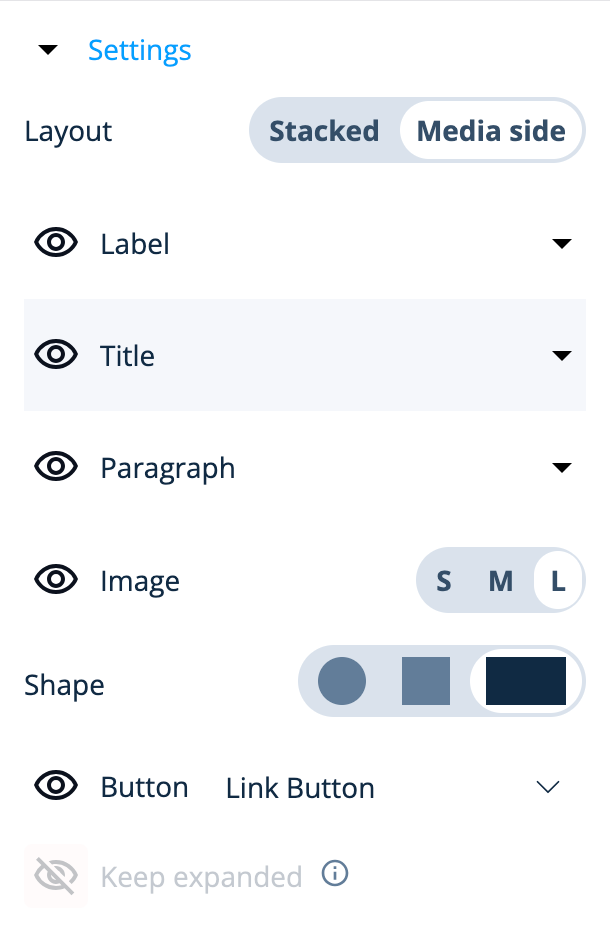Viewport: 610px width, 930px height.
Task: Toggle Label visibility eye icon
Action: (56, 243)
